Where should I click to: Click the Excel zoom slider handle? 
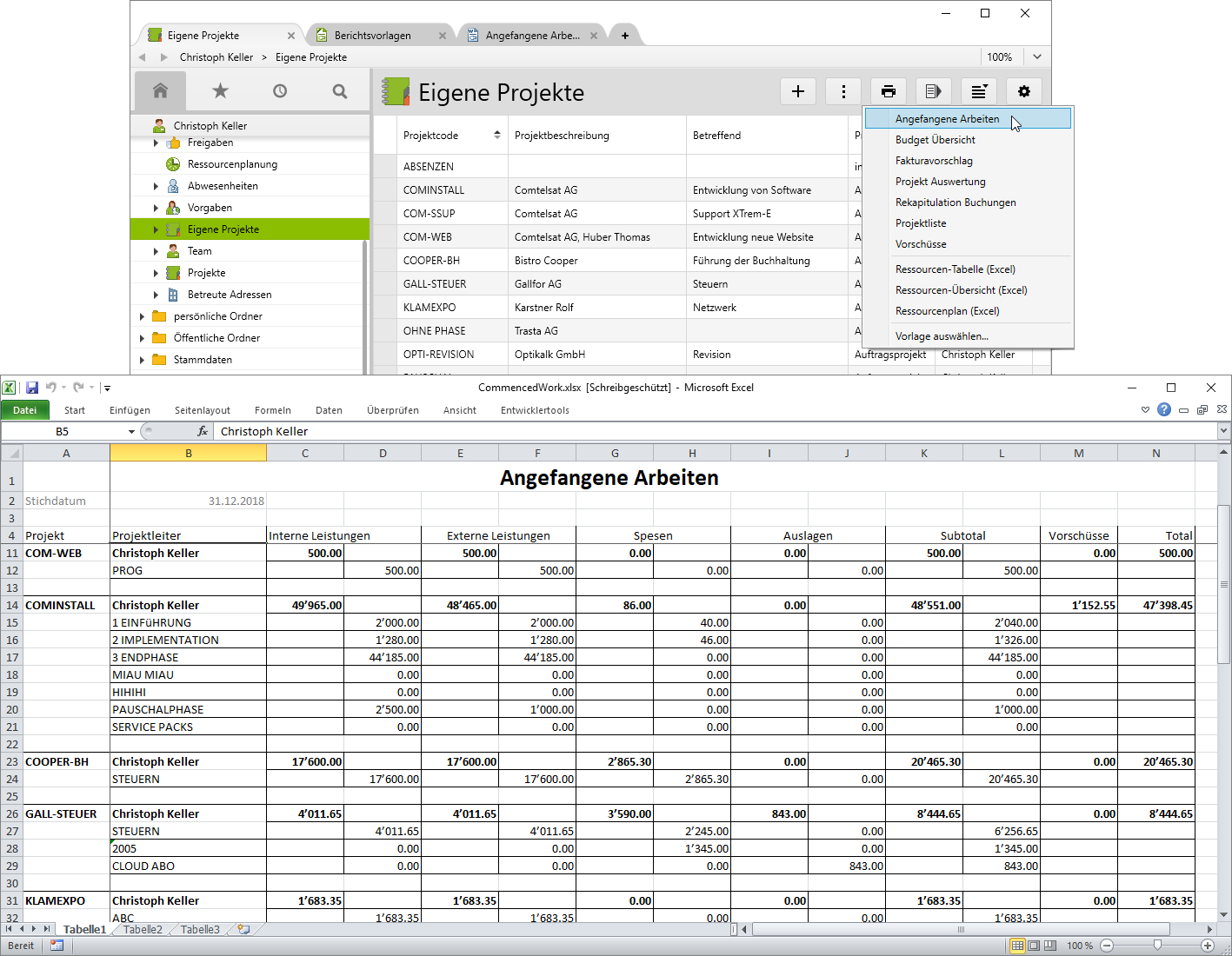1157,946
